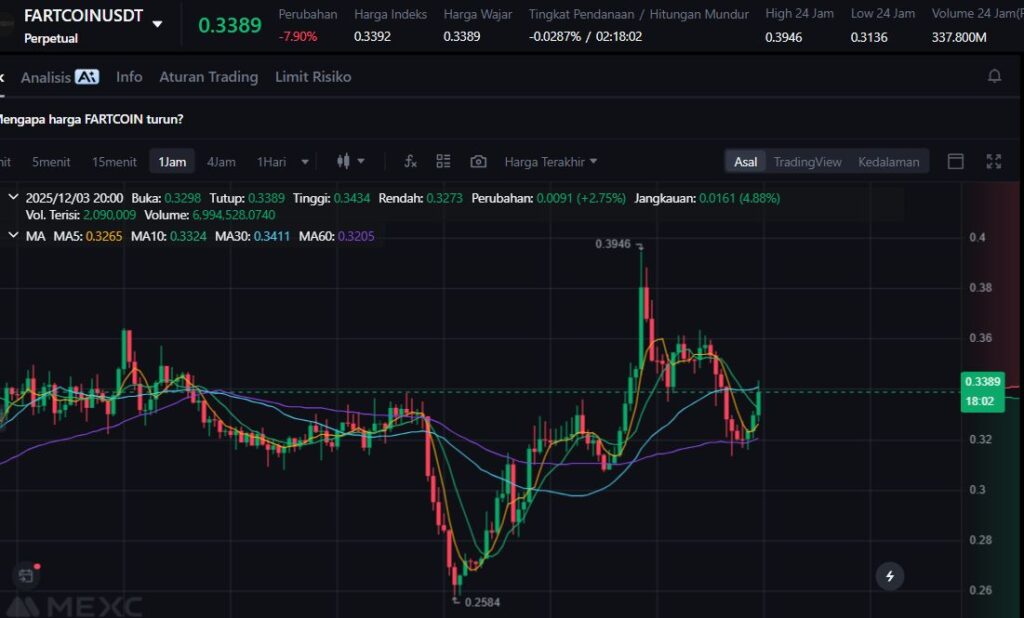This screenshot has height=618, width=1024.
Task: Open the Aturan Trading tab
Action: pos(208,77)
